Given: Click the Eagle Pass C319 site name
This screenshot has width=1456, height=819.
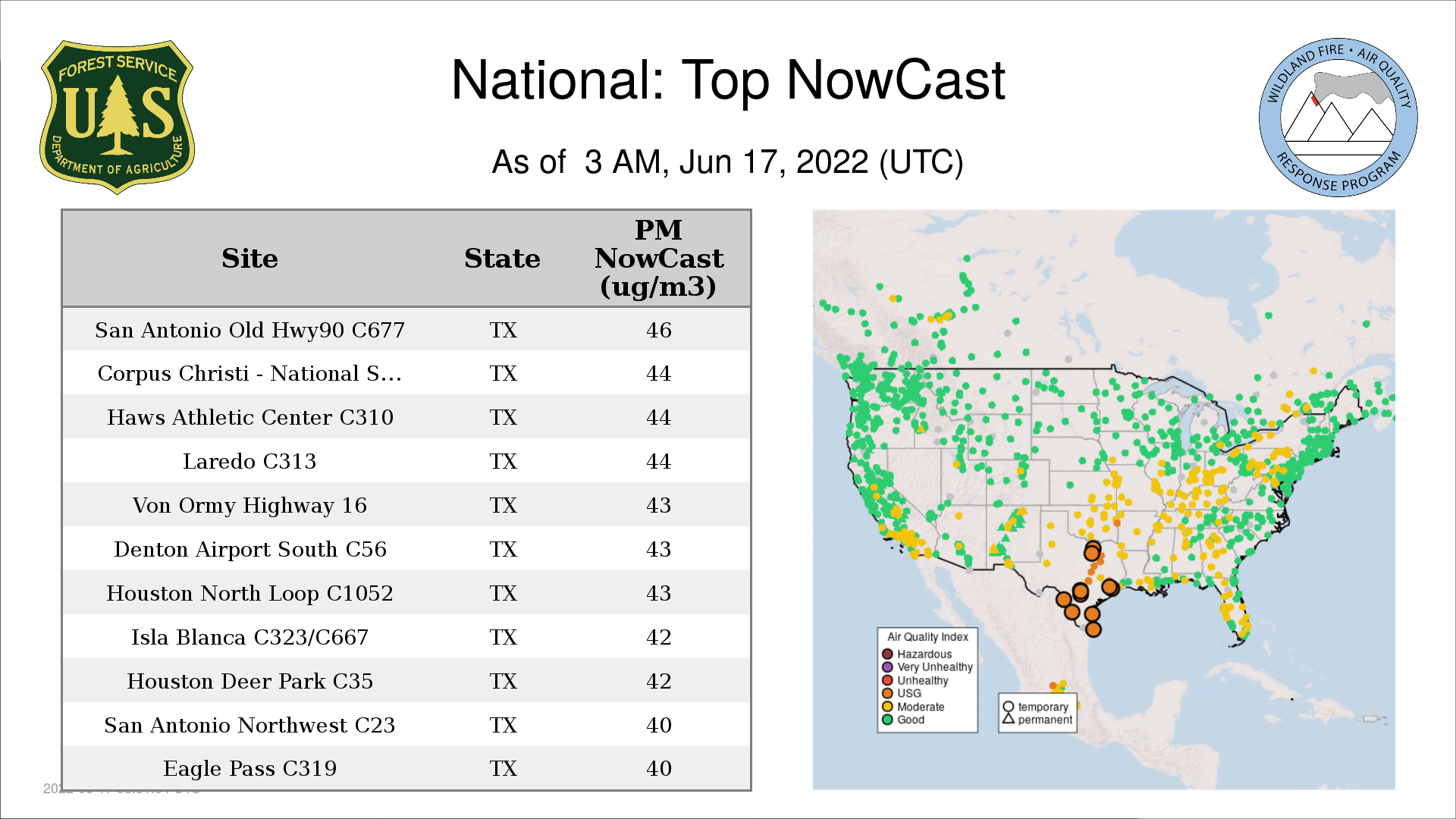Looking at the screenshot, I should (249, 768).
